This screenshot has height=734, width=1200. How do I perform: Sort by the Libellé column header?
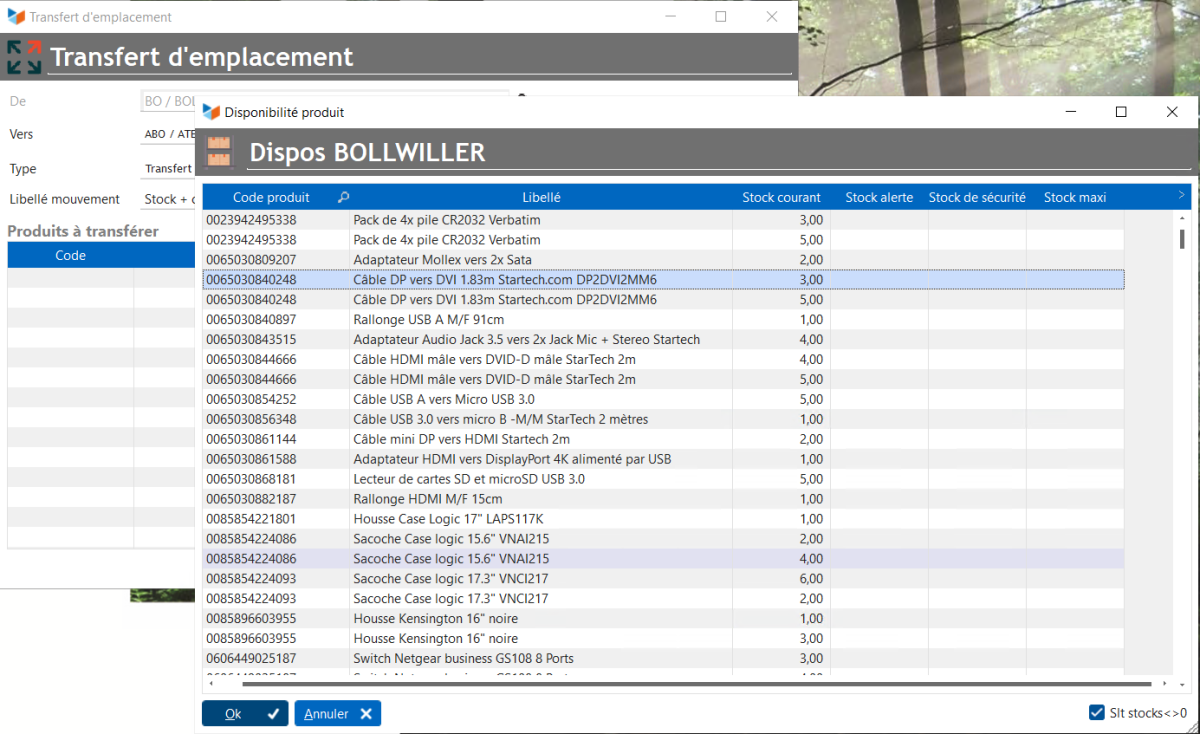click(x=541, y=197)
